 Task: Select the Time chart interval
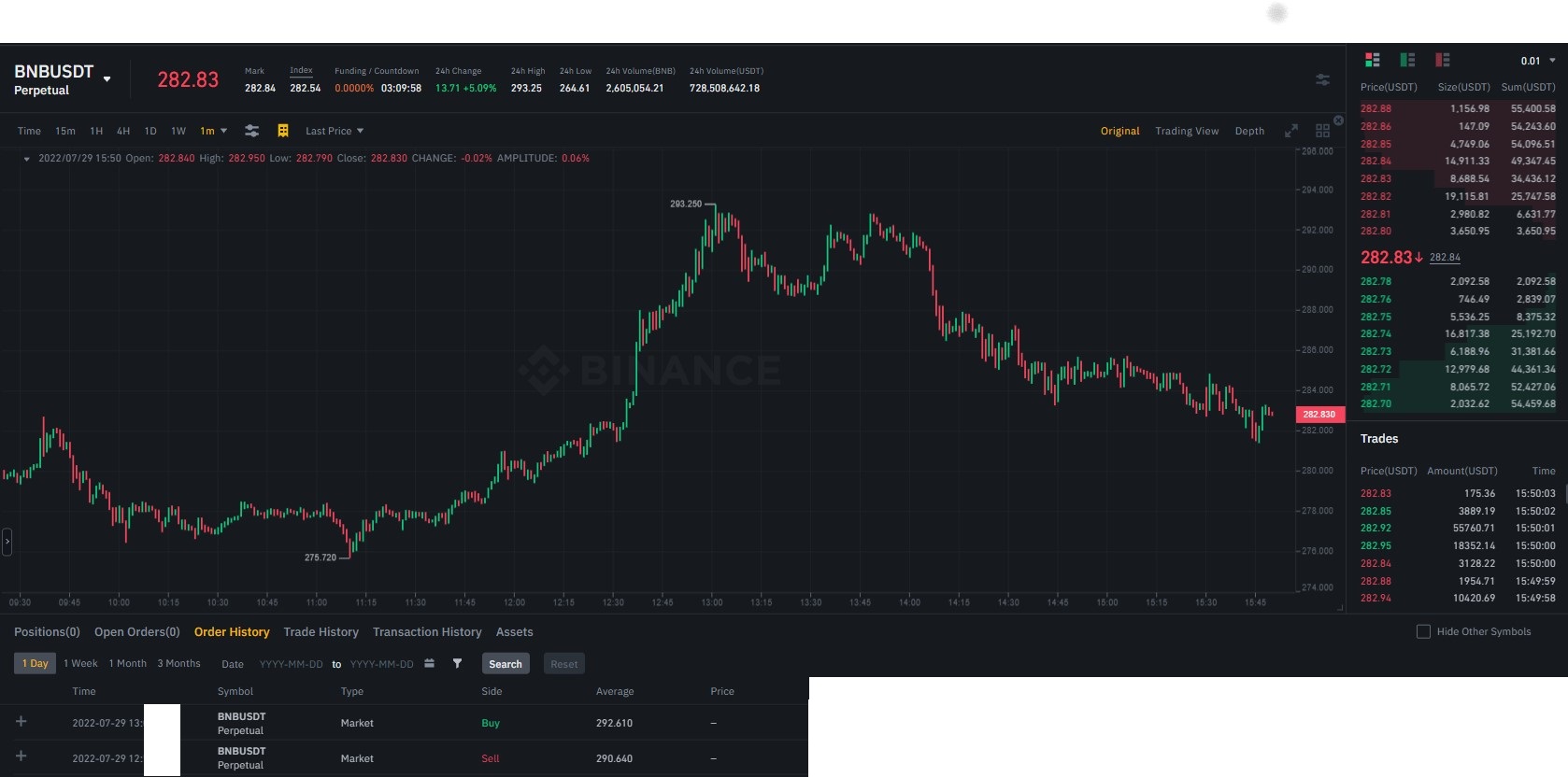point(29,131)
